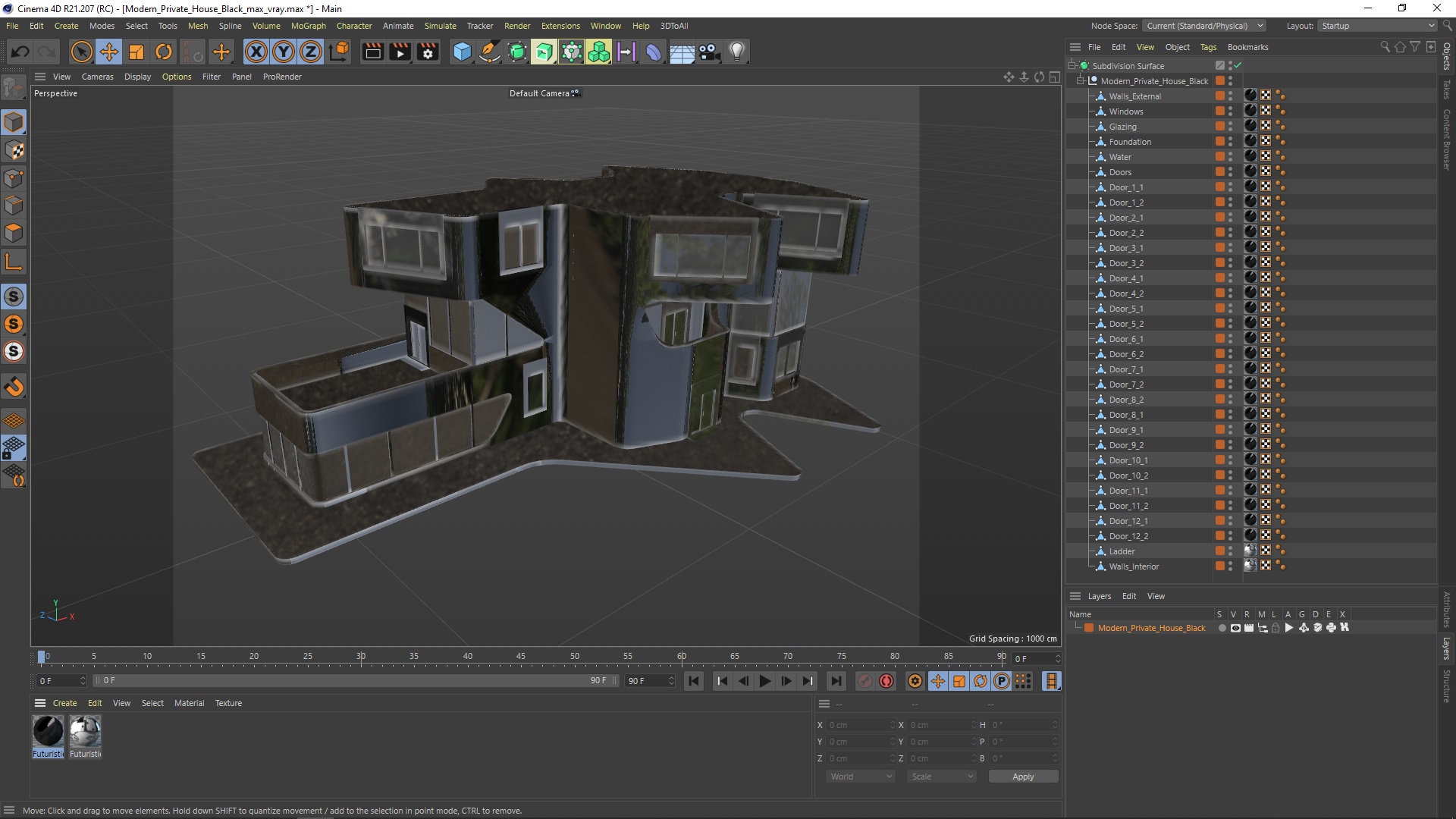This screenshot has width=1456, height=819.
Task: Add a Floor environment object icon
Action: pos(682,52)
